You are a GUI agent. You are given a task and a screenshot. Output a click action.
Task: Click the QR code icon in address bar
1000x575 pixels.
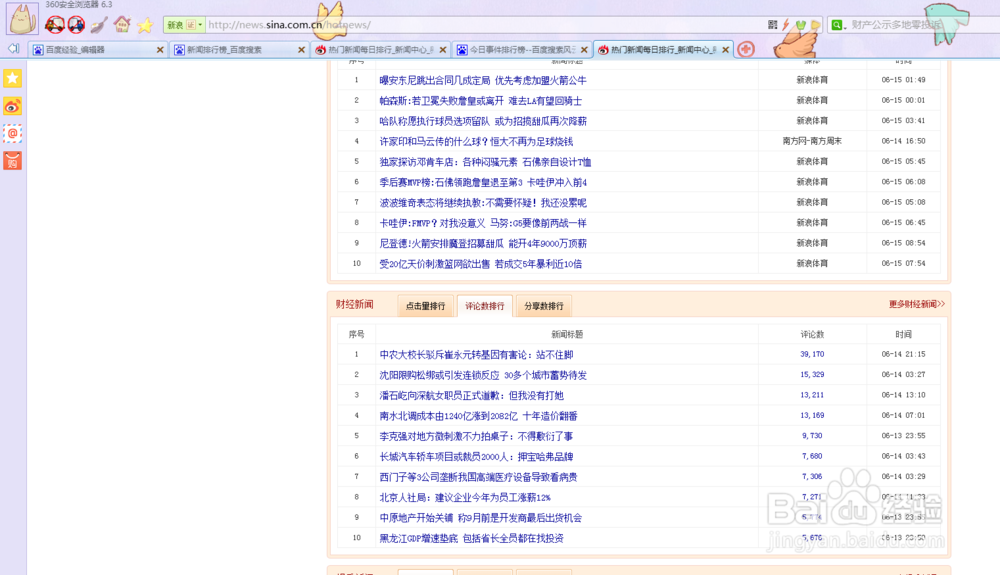[772, 25]
